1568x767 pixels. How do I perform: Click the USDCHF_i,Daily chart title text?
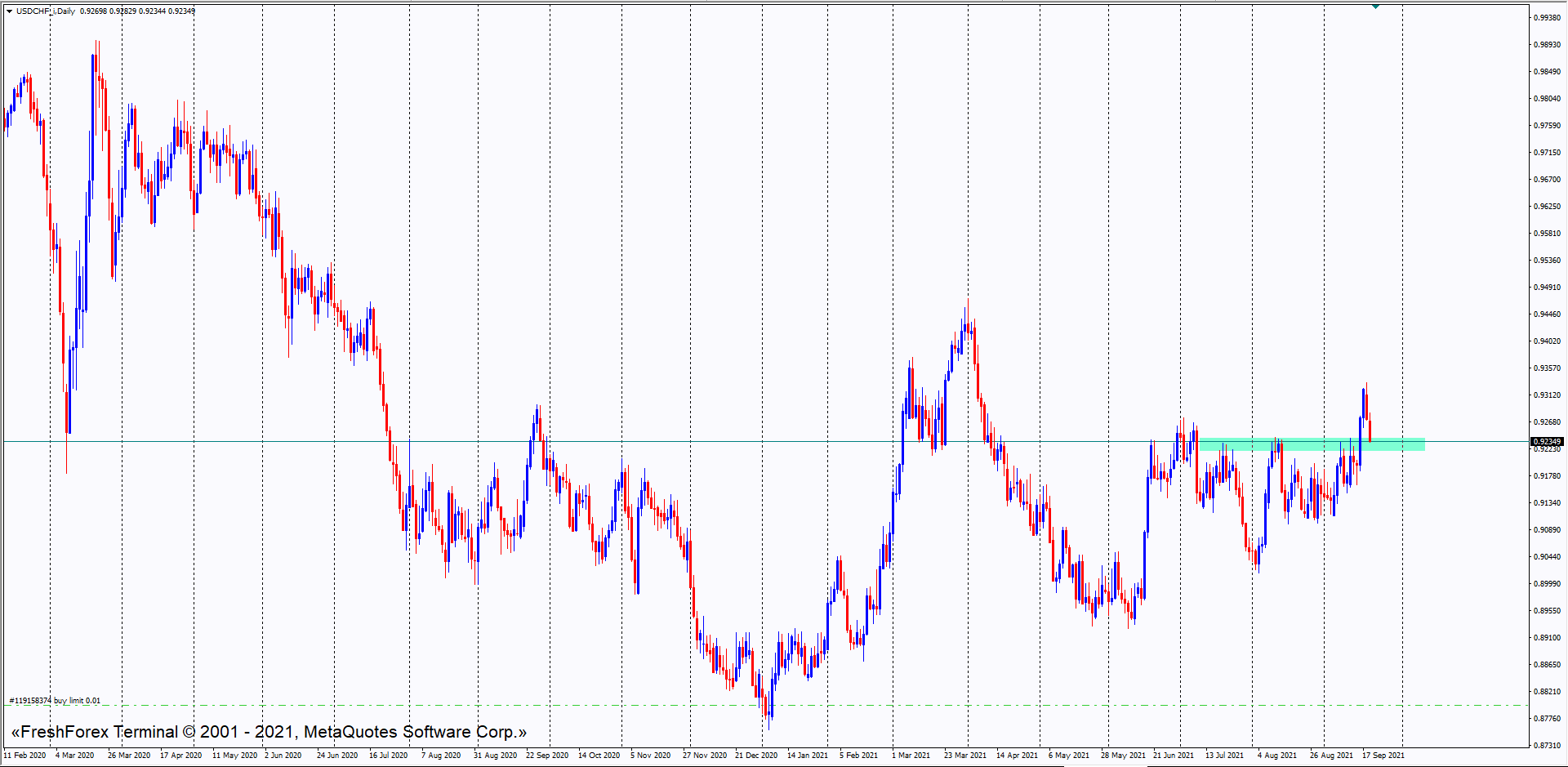pyautogui.click(x=46, y=11)
